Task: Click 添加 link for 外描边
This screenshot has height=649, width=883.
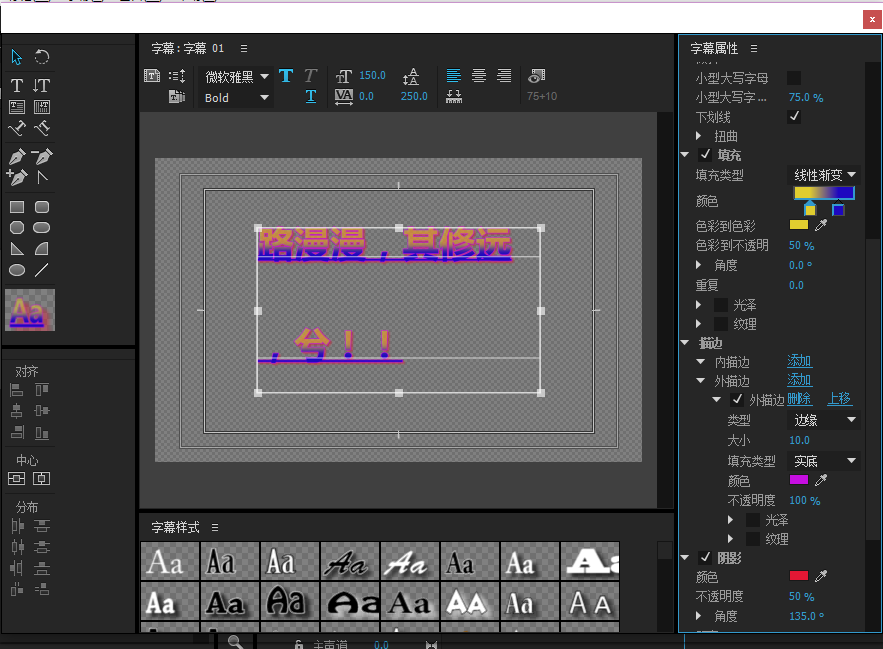Action: pyautogui.click(x=799, y=380)
